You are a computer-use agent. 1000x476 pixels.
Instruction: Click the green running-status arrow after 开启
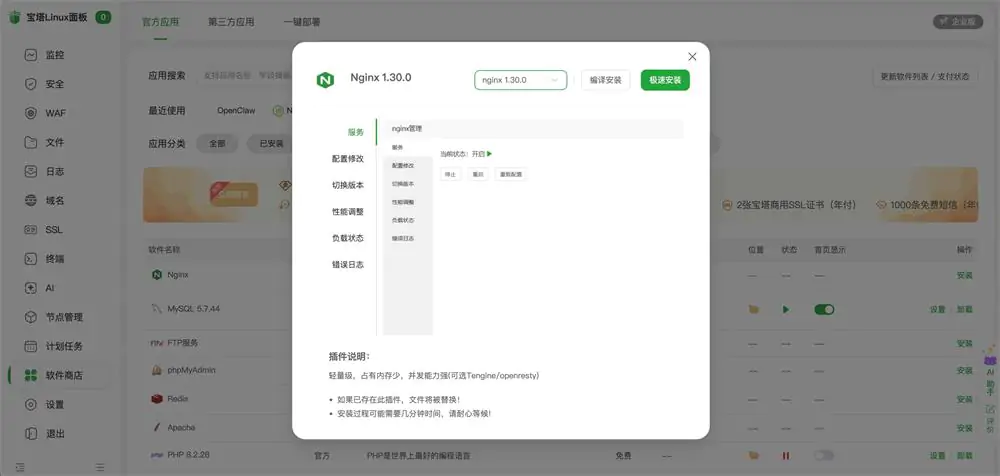point(489,154)
